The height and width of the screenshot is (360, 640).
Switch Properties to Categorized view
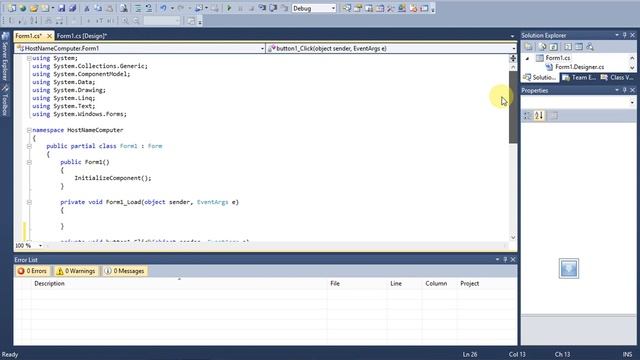pyautogui.click(x=527, y=116)
